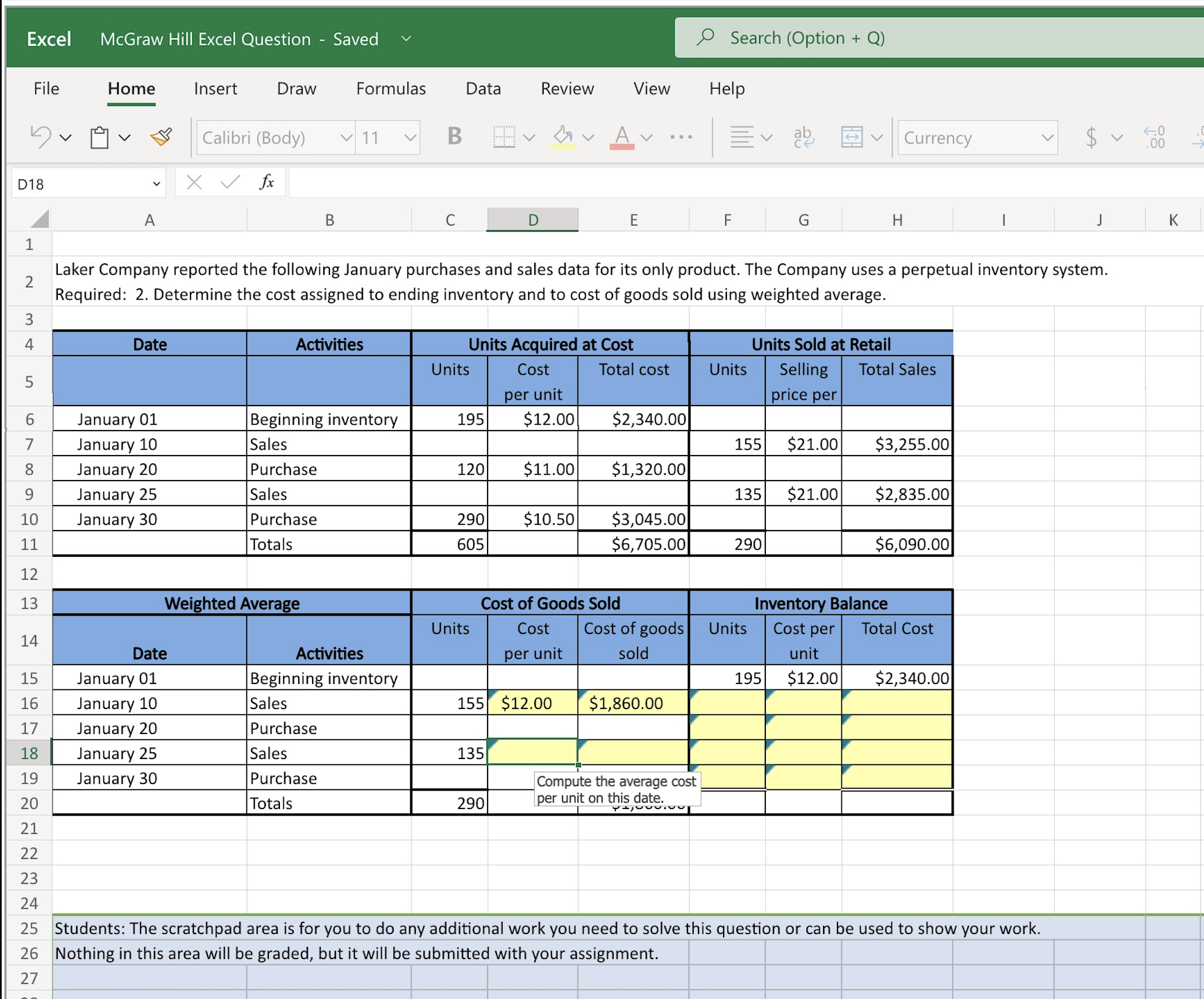Open the Formulas ribbon tab
Screen dimensions: 1204x999
(390, 88)
